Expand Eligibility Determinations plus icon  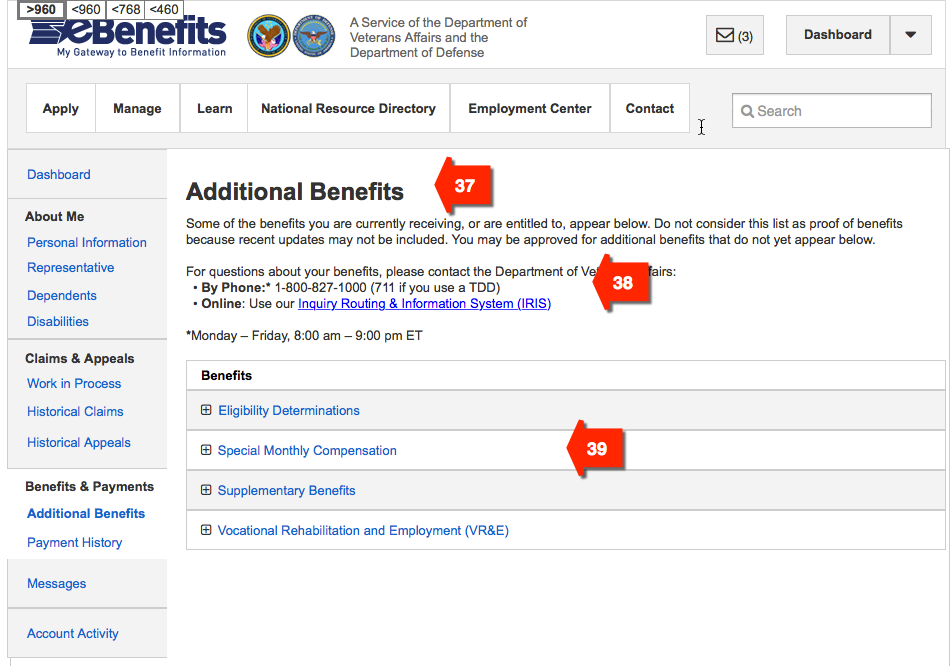(206, 410)
